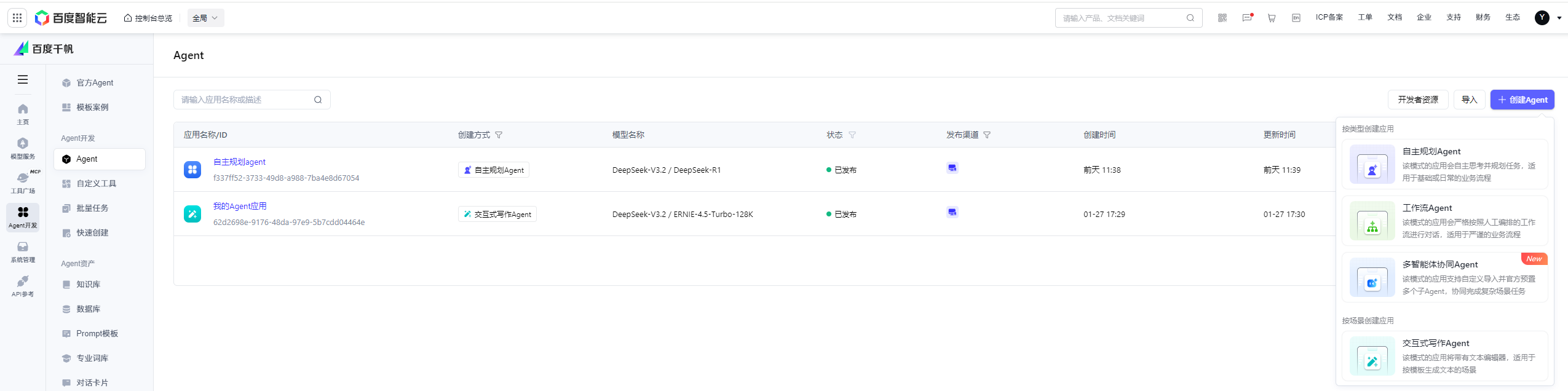Choose 多智能体协同Agent creation option

click(x=1444, y=277)
